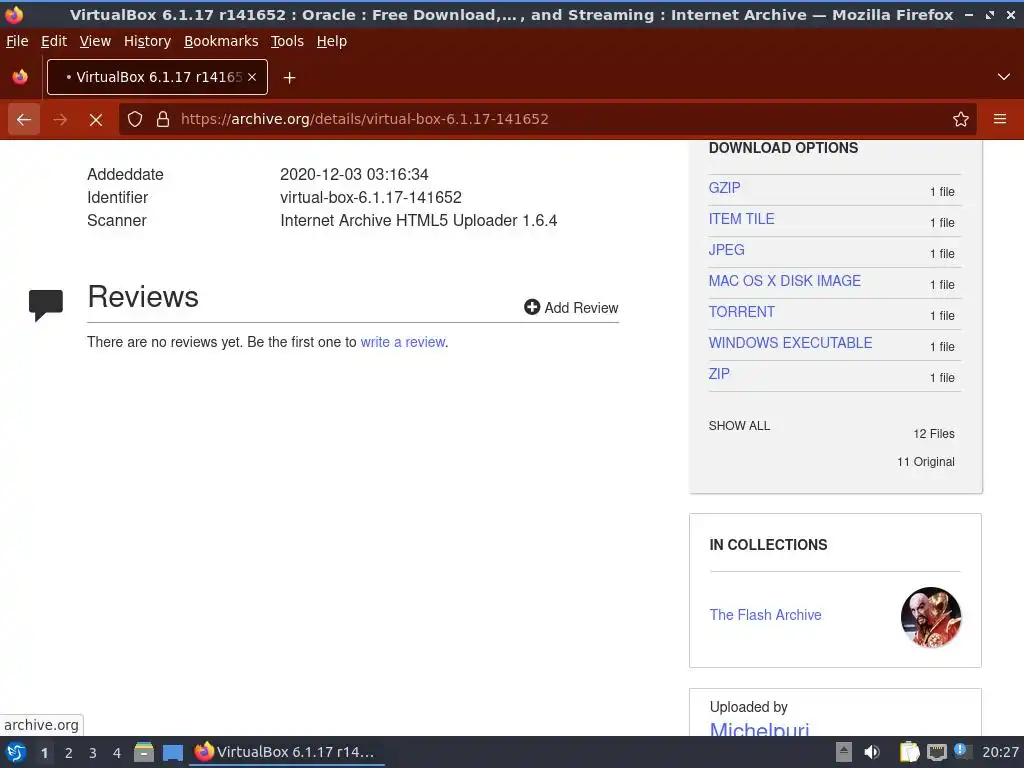Click the Reviews heading

click(143, 296)
